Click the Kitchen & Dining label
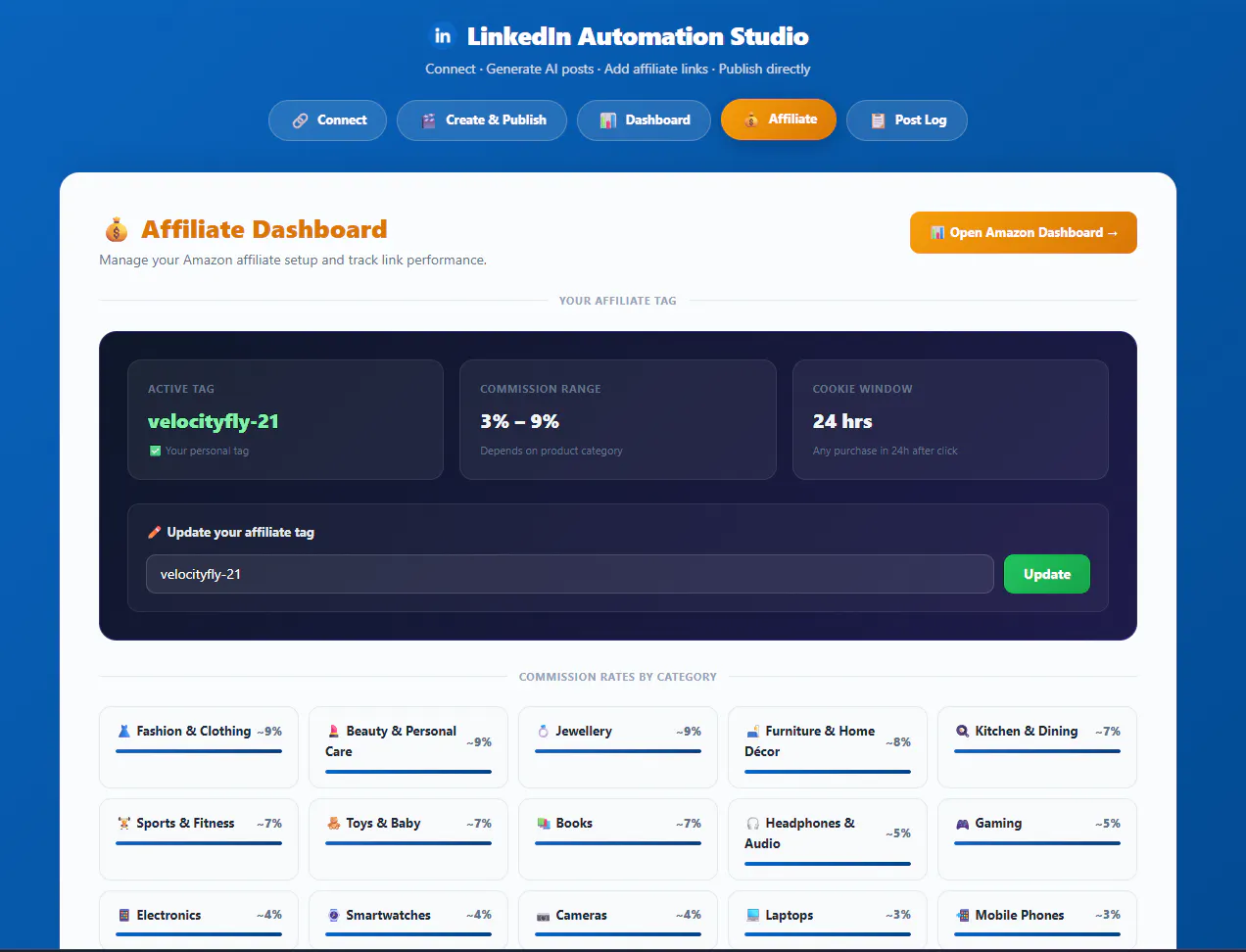Screen dimensions: 1246x952 click(x=1027, y=732)
